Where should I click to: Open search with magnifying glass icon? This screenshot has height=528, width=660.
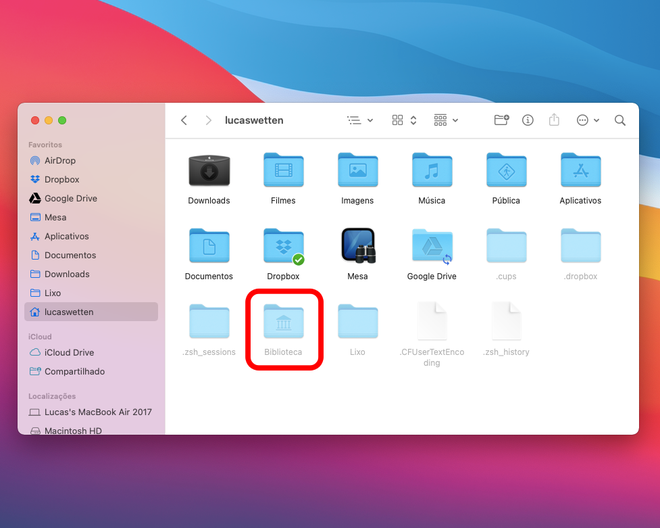[620, 120]
